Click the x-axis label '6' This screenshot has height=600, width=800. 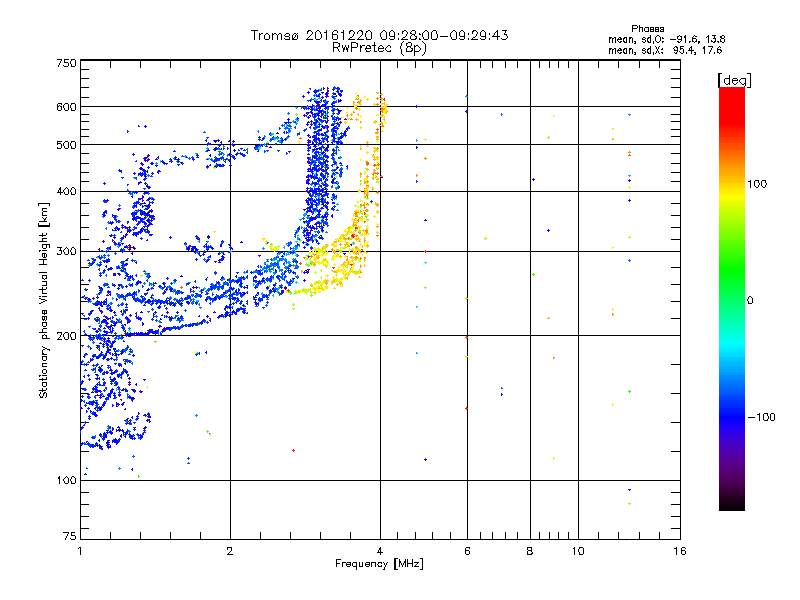(x=467, y=551)
